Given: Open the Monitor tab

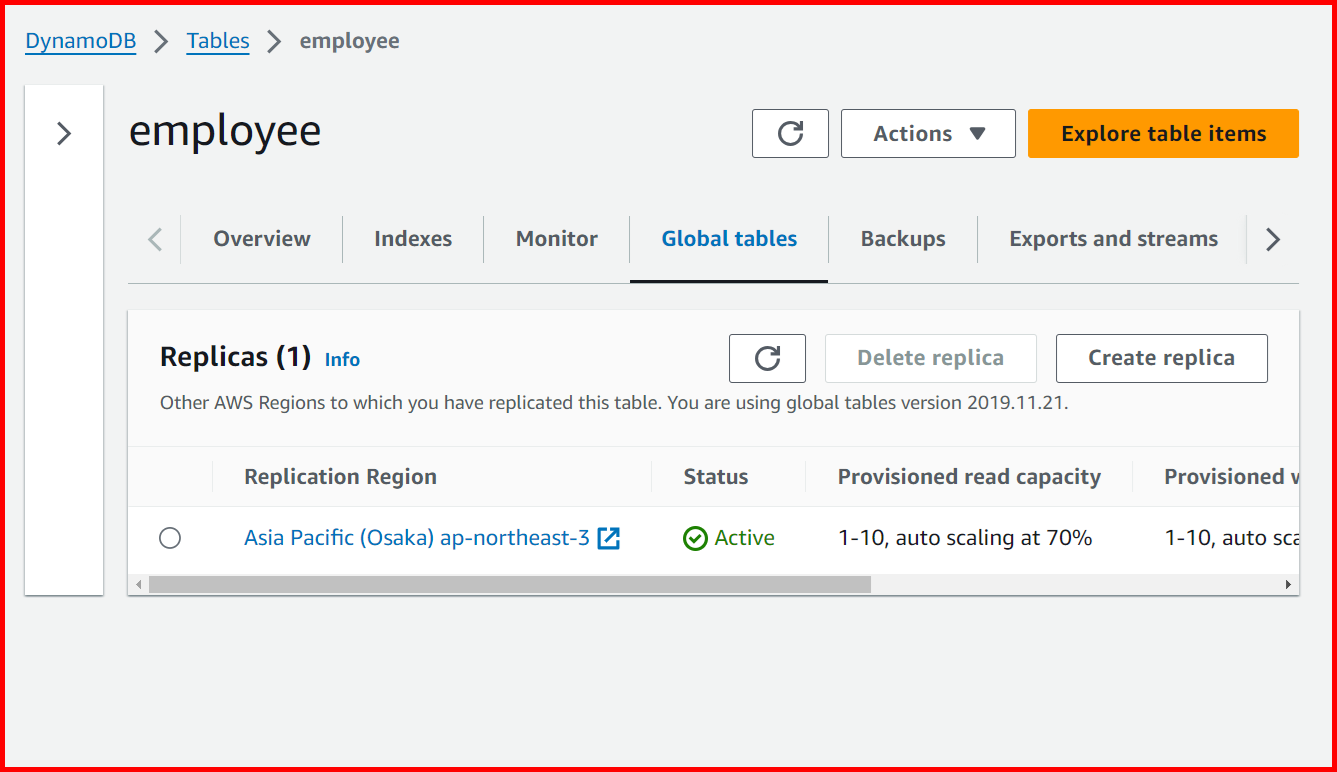Looking at the screenshot, I should coord(556,239).
